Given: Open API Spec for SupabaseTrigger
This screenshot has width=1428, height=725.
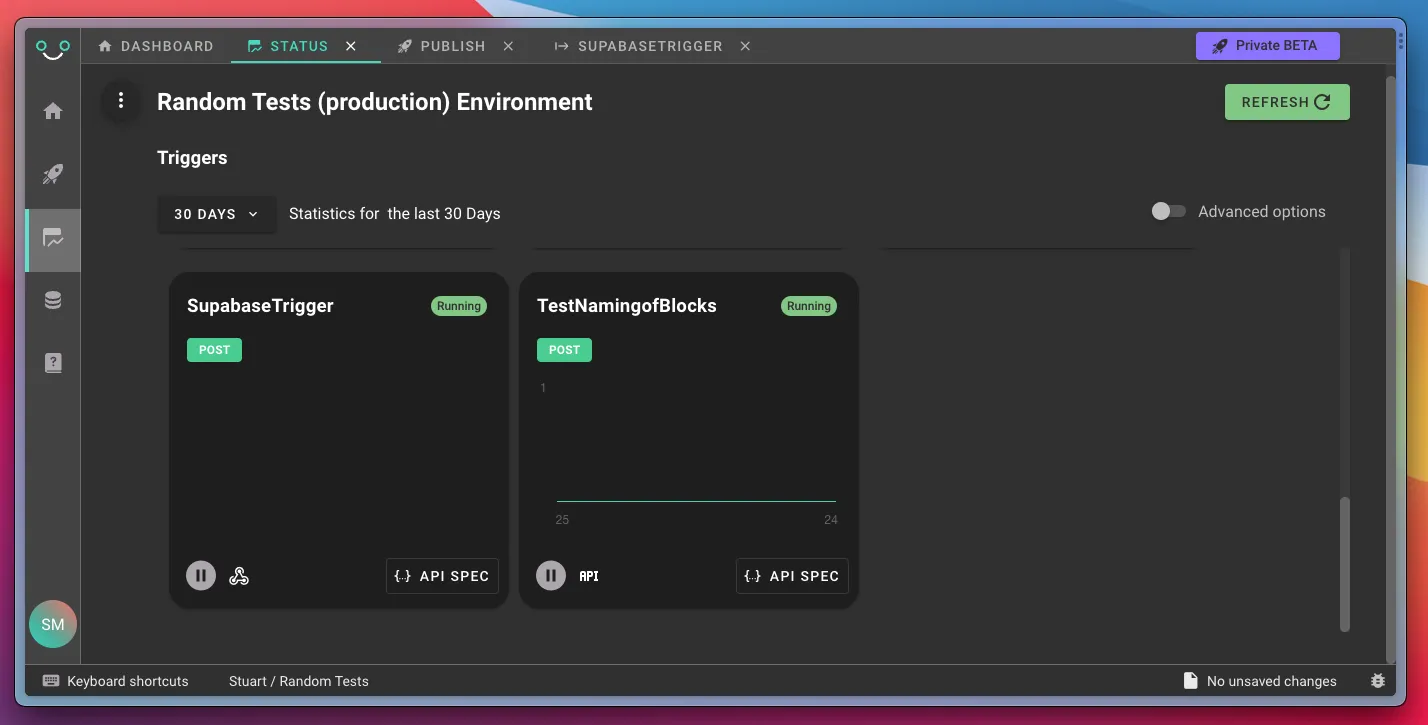Looking at the screenshot, I should point(442,576).
